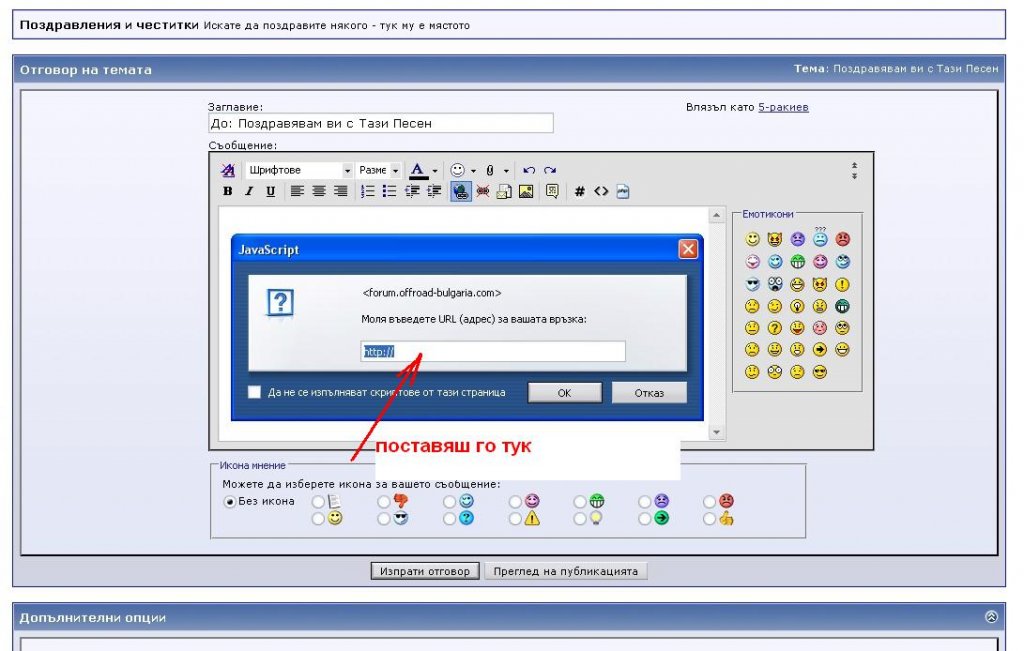Screen dimensions: 1024x651
Task: Select the light bulb post icon radio
Action: tap(580, 519)
